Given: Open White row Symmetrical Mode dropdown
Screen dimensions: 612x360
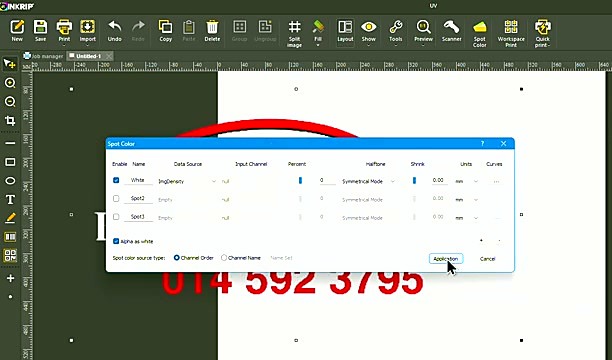Looking at the screenshot, I should click(393, 181).
